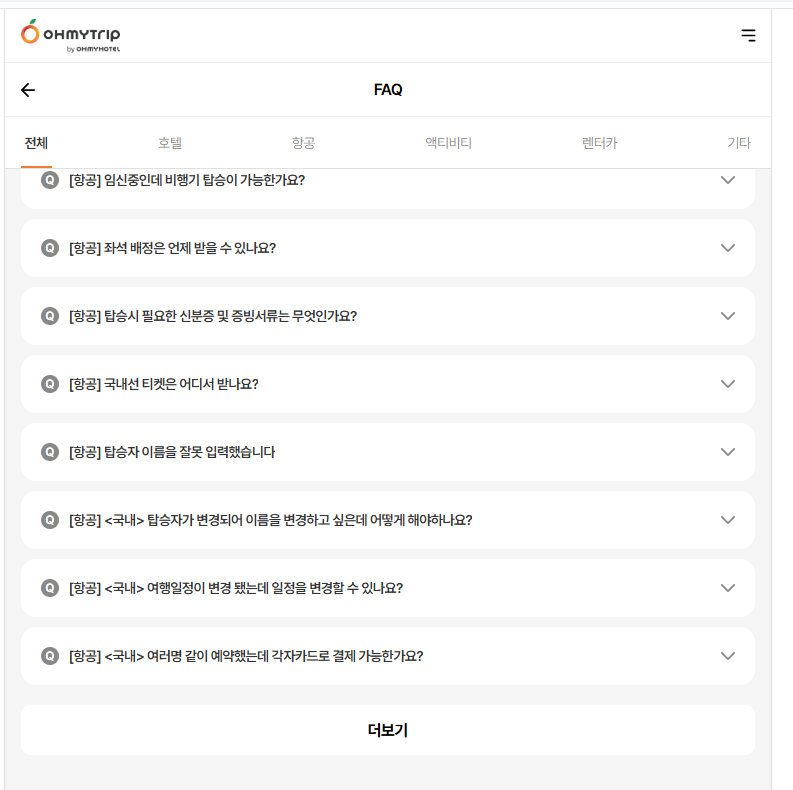Go back using the arrow icon
The width and height of the screenshot is (793, 790).
coord(28,90)
